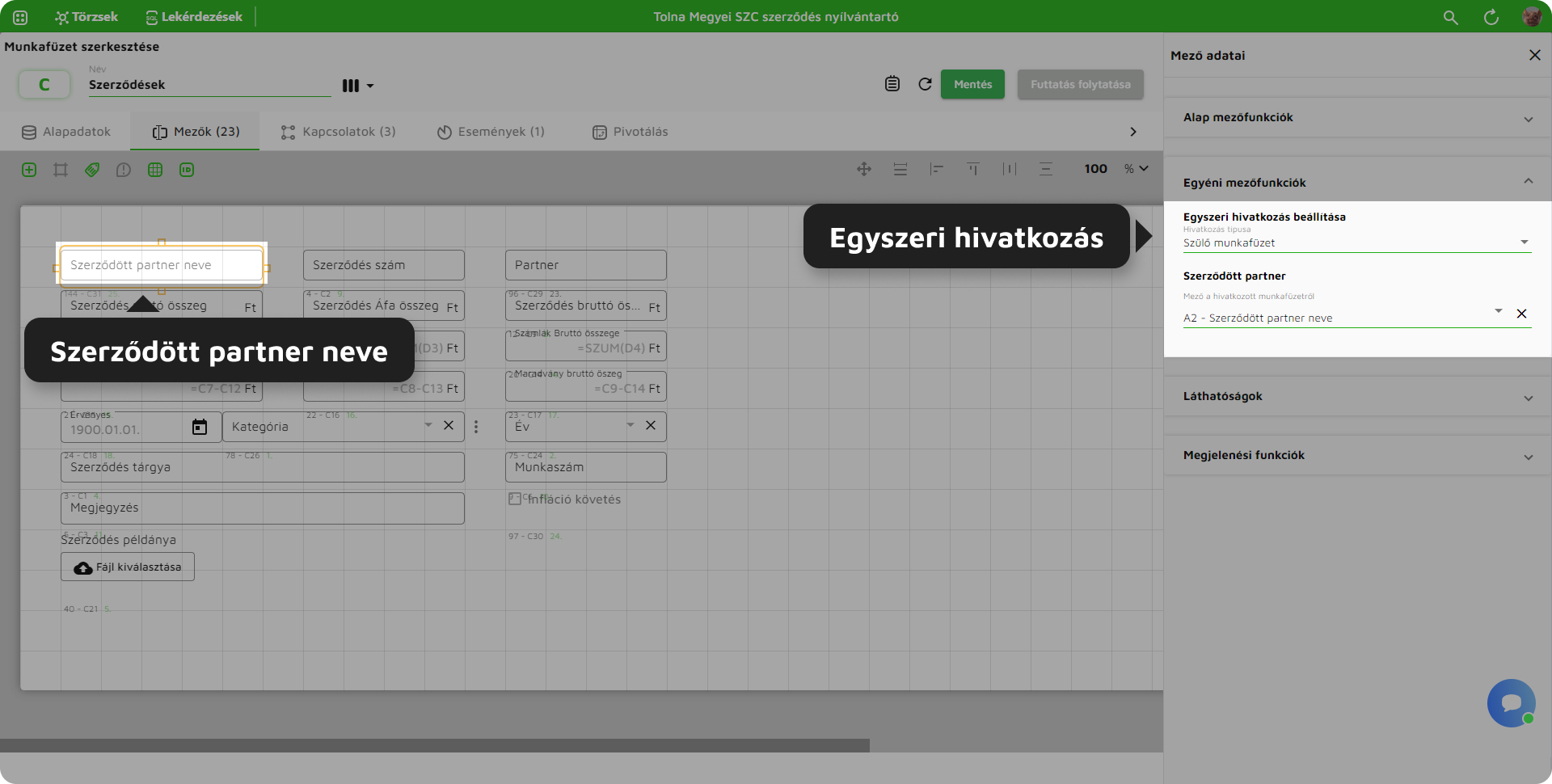Screen dimensions: 1552x784
Task: Open the Érvényes date calendar icon
Action: point(200,427)
